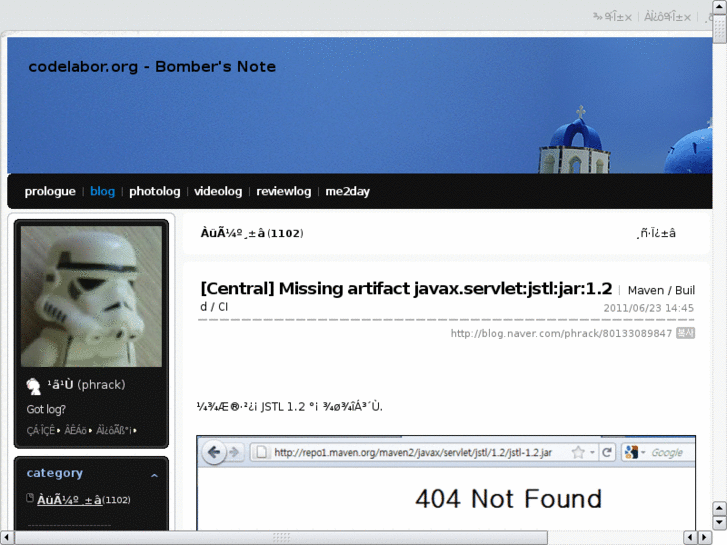The width and height of the screenshot is (727, 545).
Task: Click the post list header with (1102)
Action: coord(252,233)
